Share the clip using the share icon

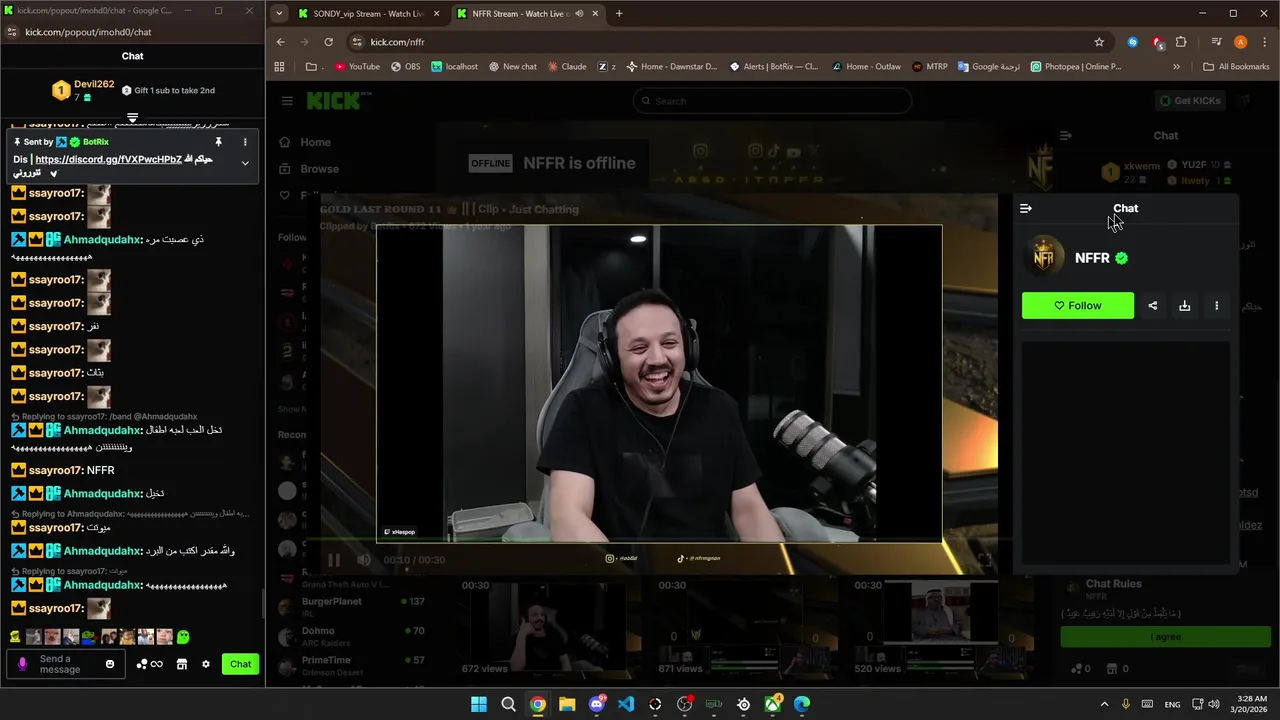click(x=1153, y=306)
